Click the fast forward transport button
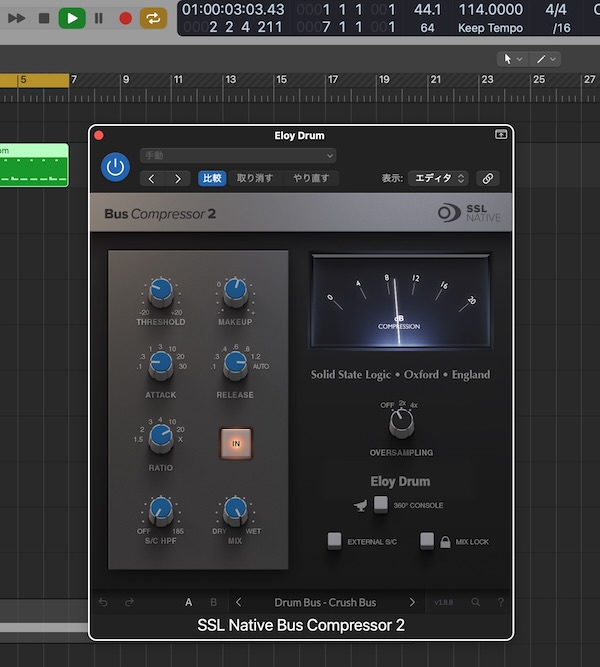Viewport: 600px width, 667px height. [x=17, y=18]
